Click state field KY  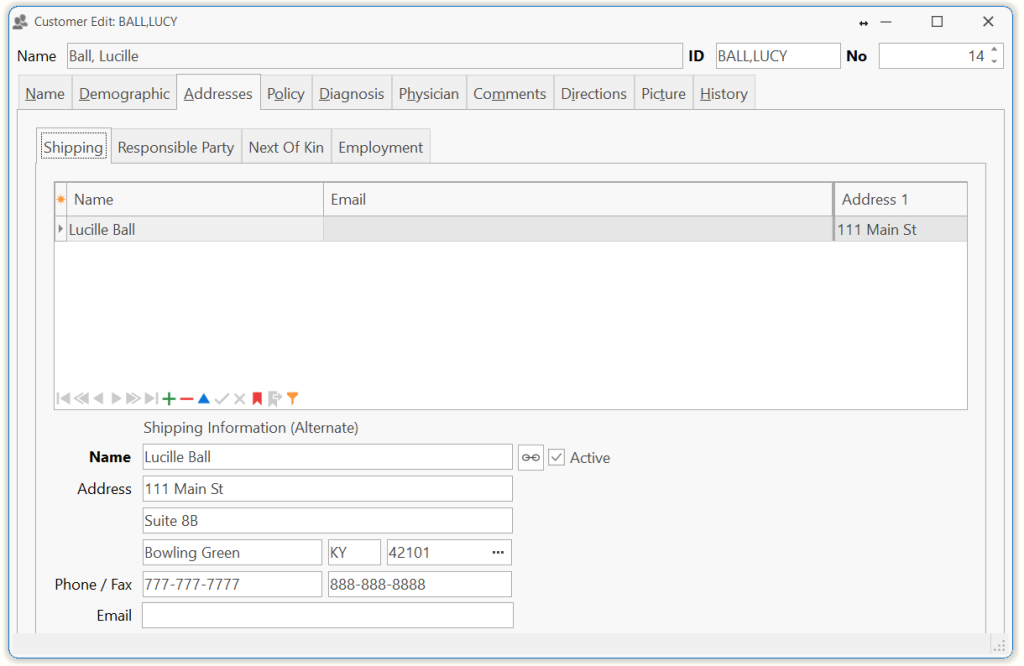(x=354, y=552)
